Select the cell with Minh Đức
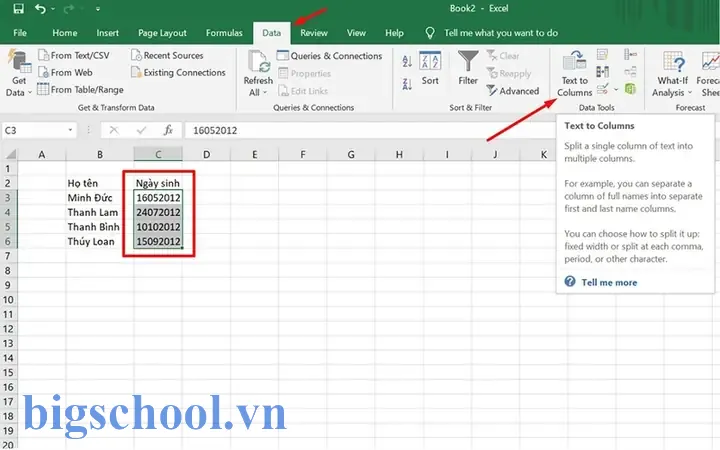Image resolution: width=720 pixels, height=450 pixels. point(100,198)
